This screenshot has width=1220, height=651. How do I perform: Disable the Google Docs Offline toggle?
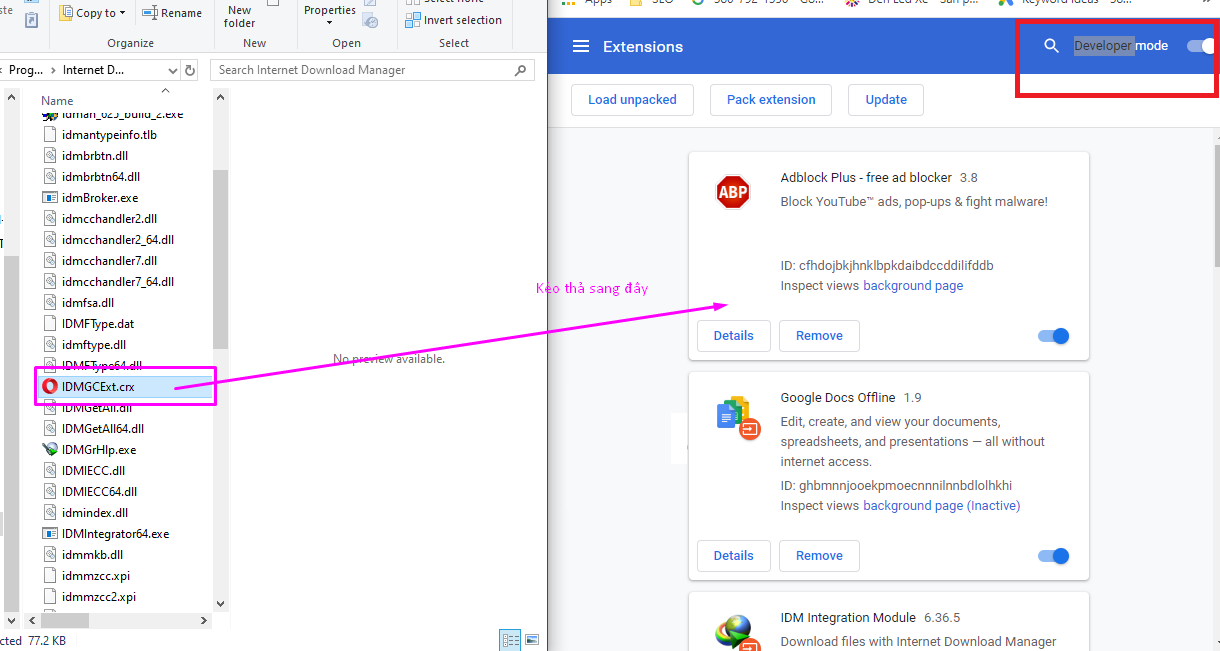click(1054, 556)
